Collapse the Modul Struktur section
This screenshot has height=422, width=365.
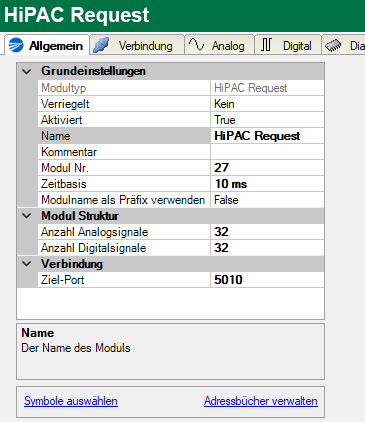27,216
